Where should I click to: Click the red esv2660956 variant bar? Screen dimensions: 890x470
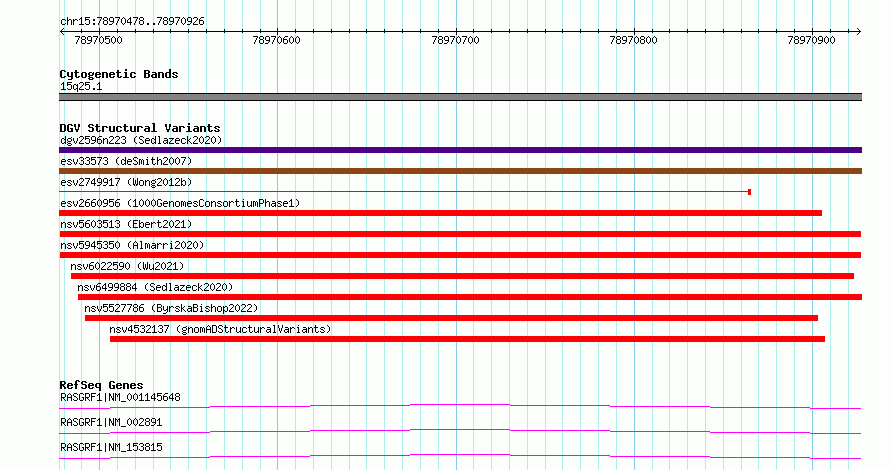pyautogui.click(x=440, y=213)
